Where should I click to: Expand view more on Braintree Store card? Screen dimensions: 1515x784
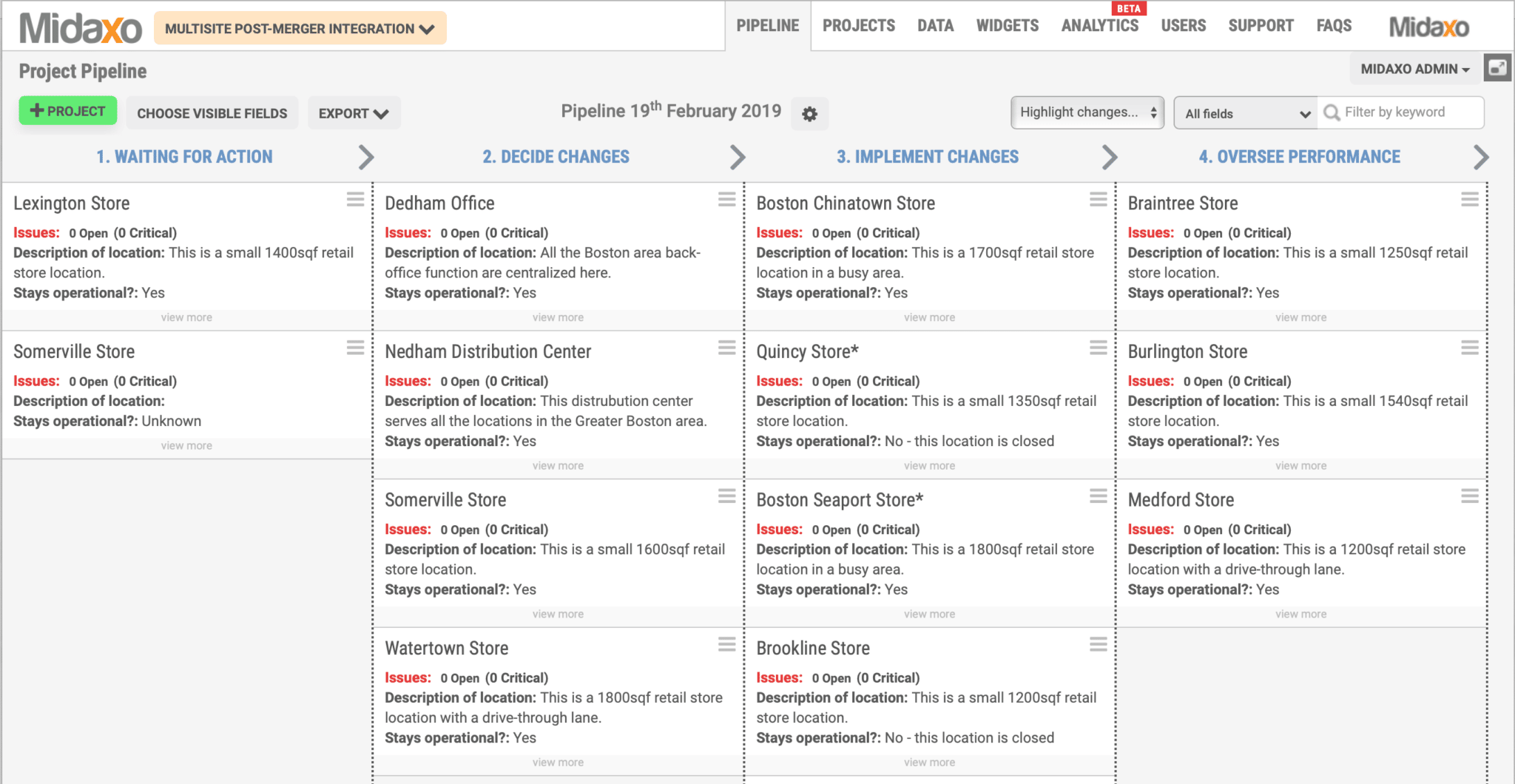1300,317
